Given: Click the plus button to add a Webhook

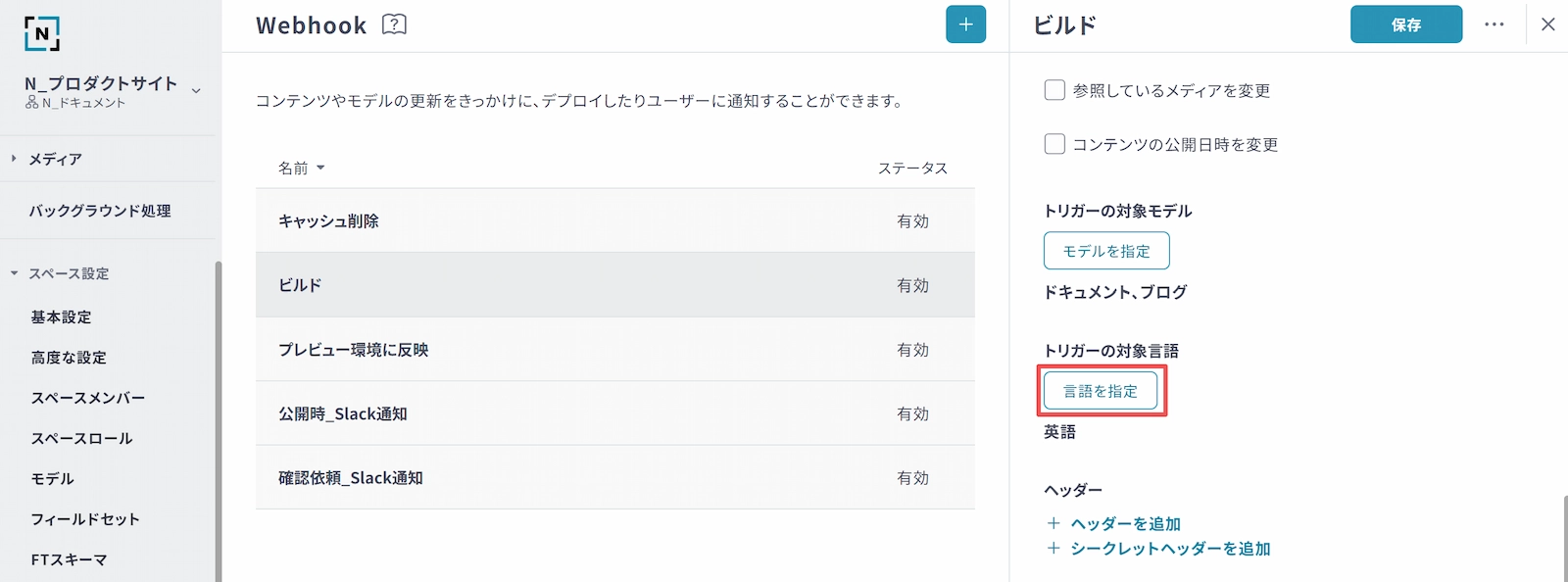Looking at the screenshot, I should [x=965, y=24].
